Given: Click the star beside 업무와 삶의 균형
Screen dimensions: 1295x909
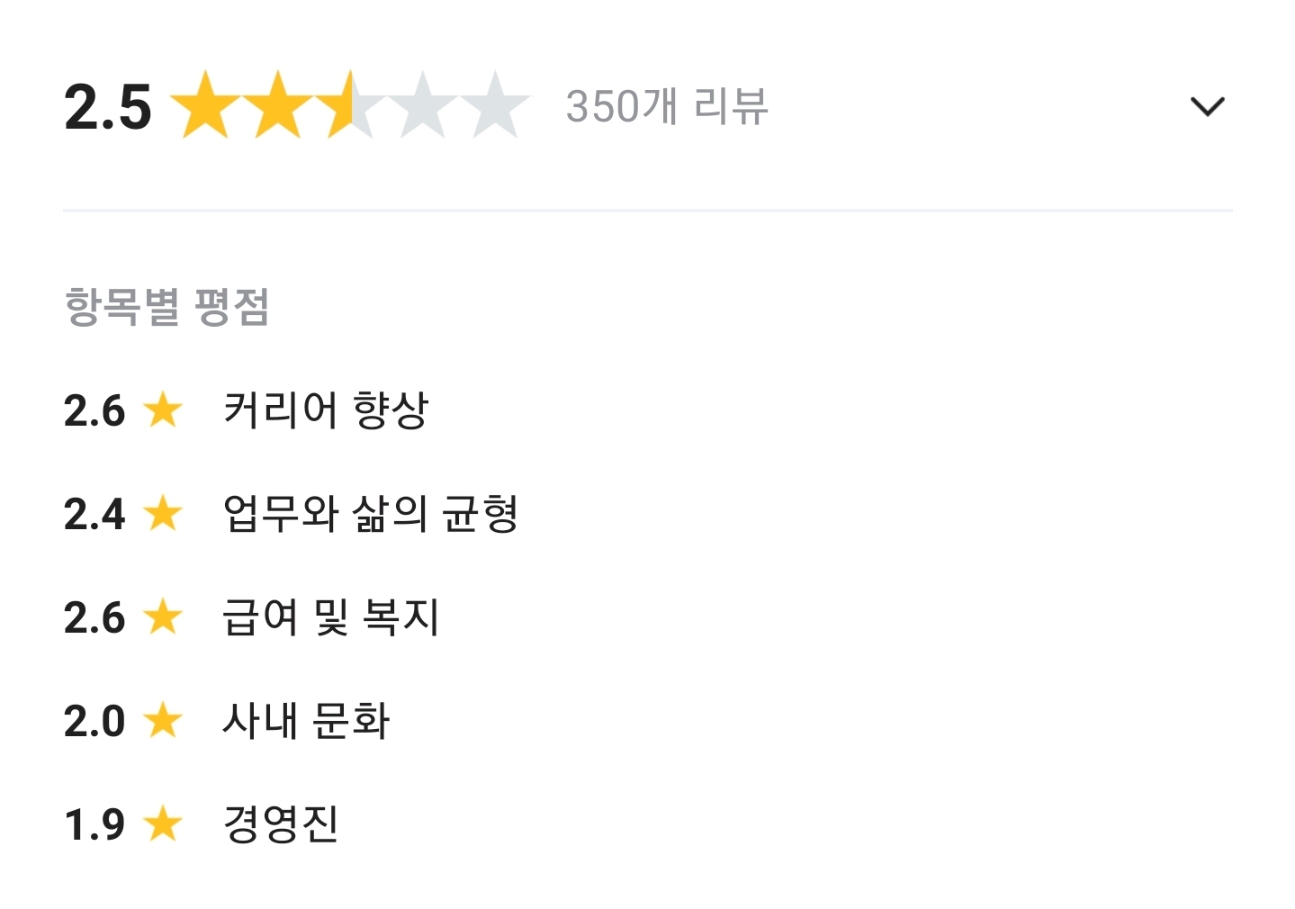Looking at the screenshot, I should [162, 514].
